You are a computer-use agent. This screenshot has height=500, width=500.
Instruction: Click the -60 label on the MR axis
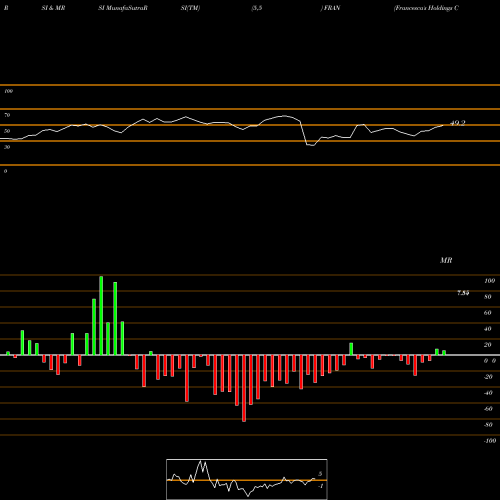click(x=488, y=409)
